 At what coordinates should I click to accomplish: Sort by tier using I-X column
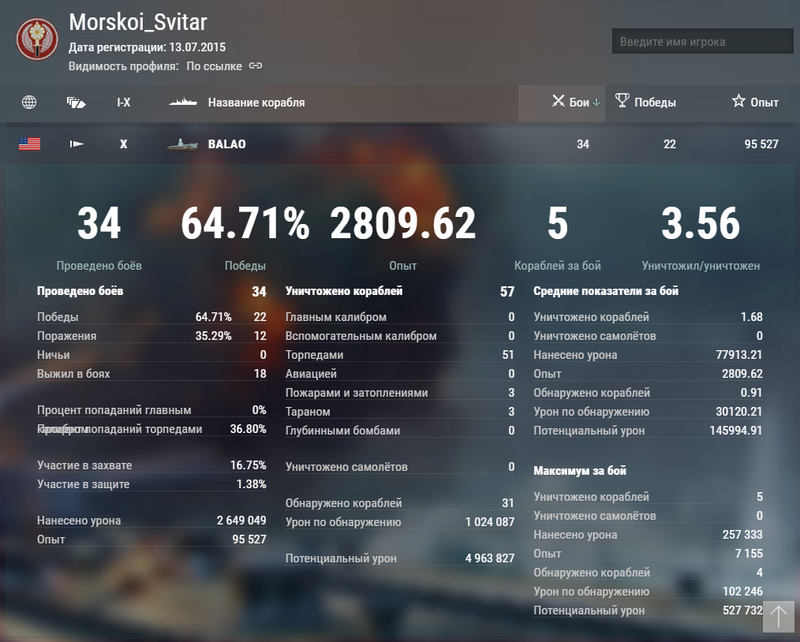pos(124,102)
